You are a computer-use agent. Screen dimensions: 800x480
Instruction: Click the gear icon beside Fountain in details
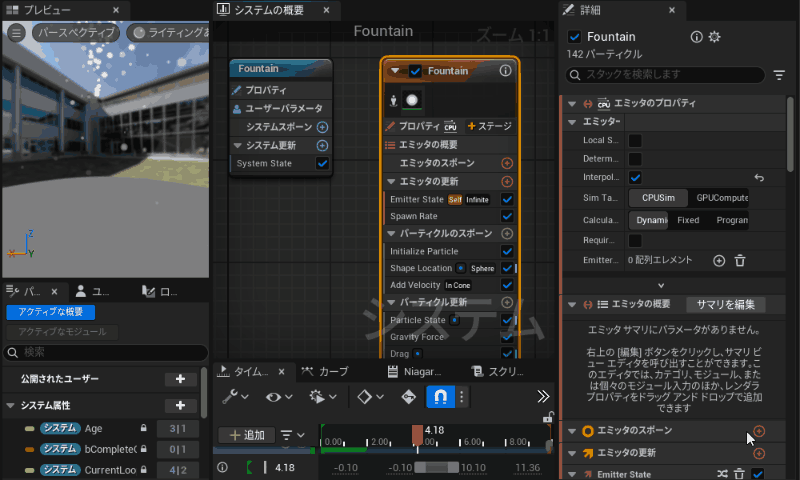click(x=714, y=37)
